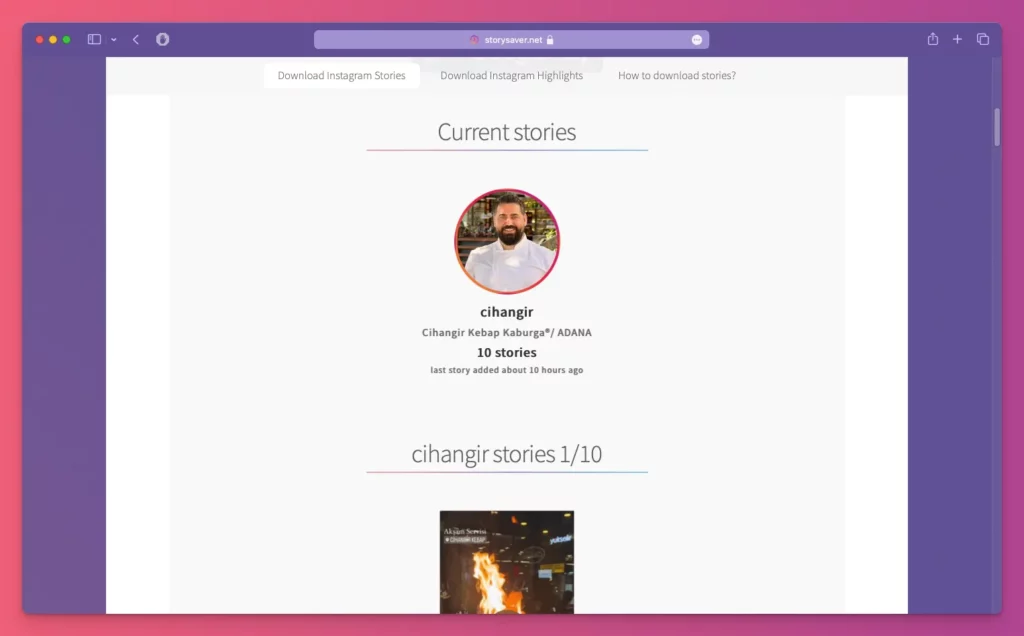Open the fire story thumbnail
Screen dimensions: 1024x636
coord(507,562)
